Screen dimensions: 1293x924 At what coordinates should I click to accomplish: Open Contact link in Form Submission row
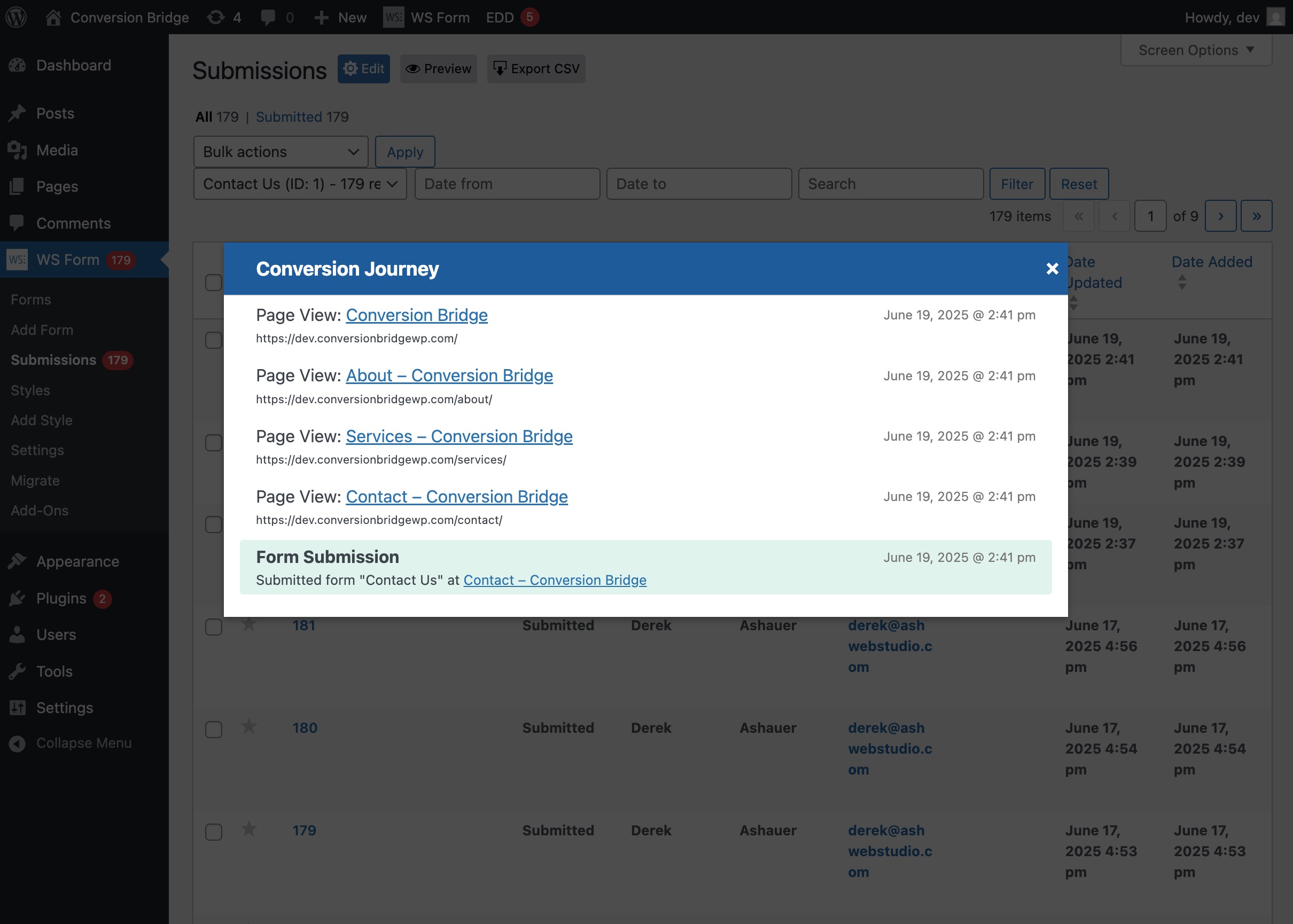[x=555, y=580]
